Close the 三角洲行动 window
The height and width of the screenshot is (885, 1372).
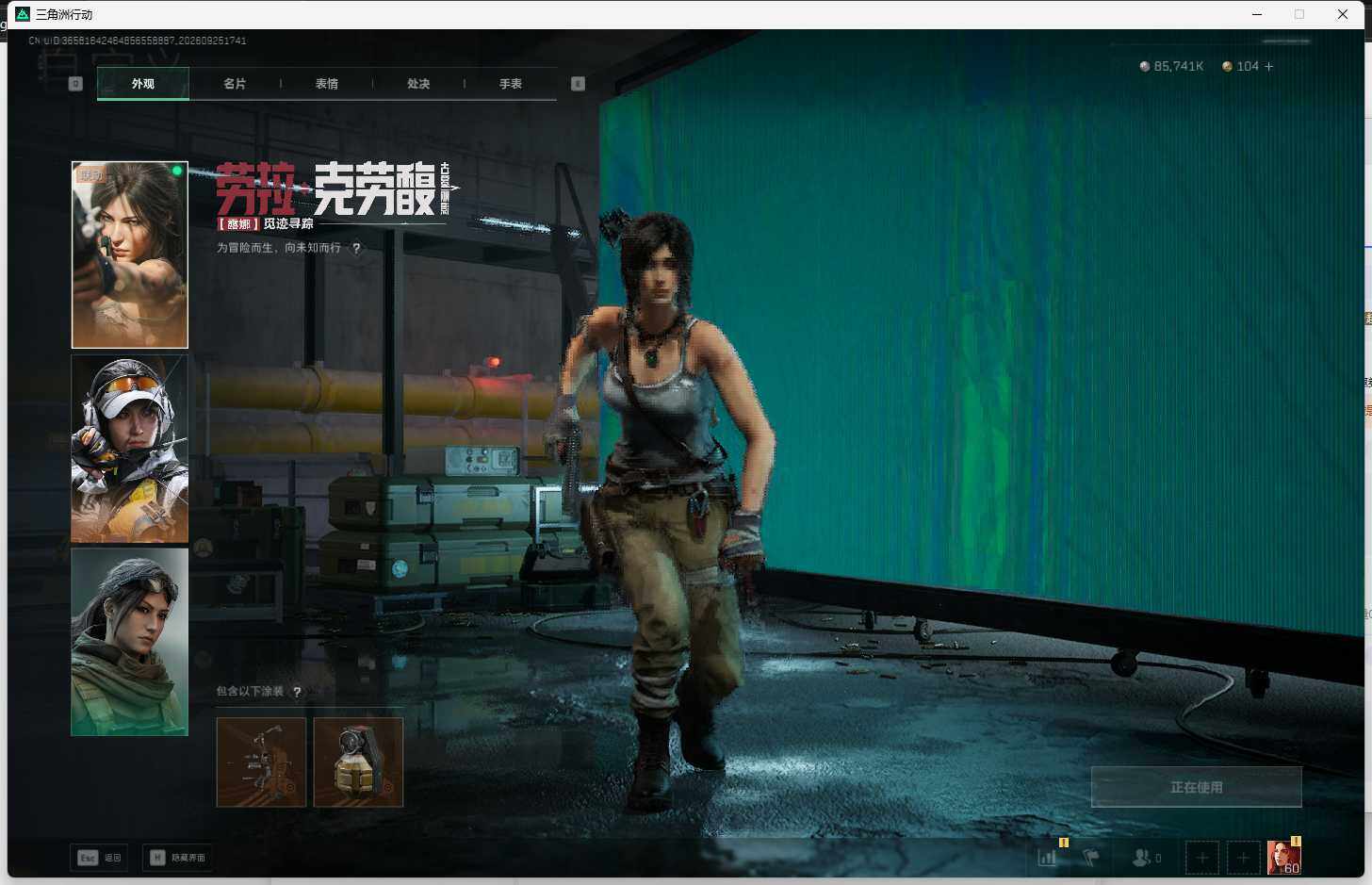click(1343, 14)
